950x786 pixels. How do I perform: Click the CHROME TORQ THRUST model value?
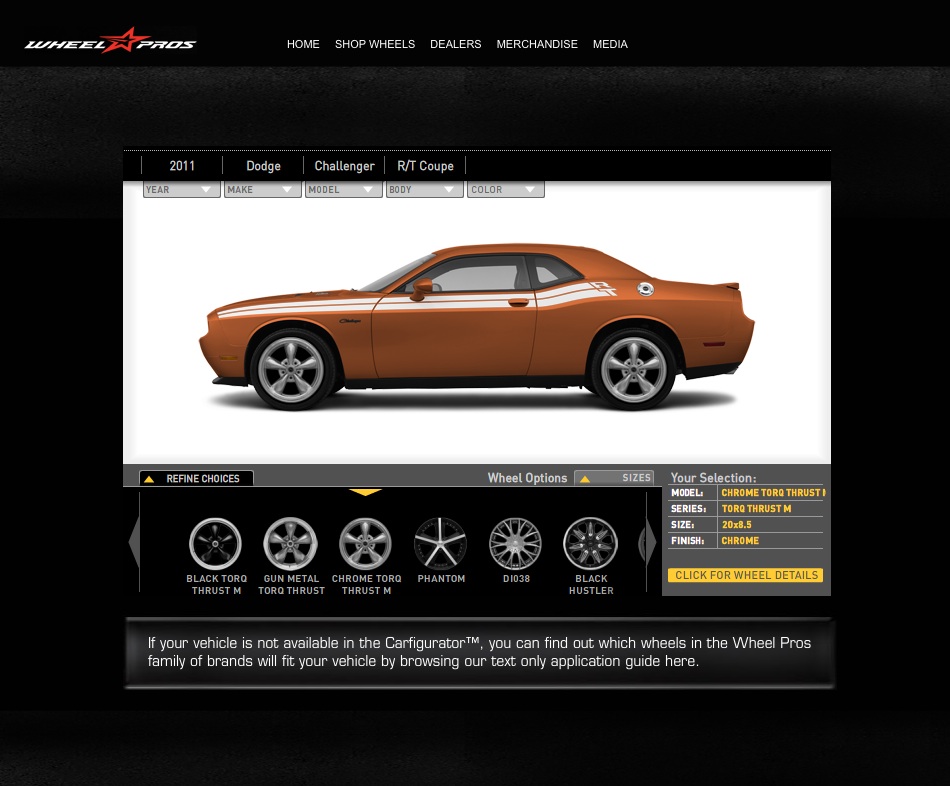coord(772,493)
